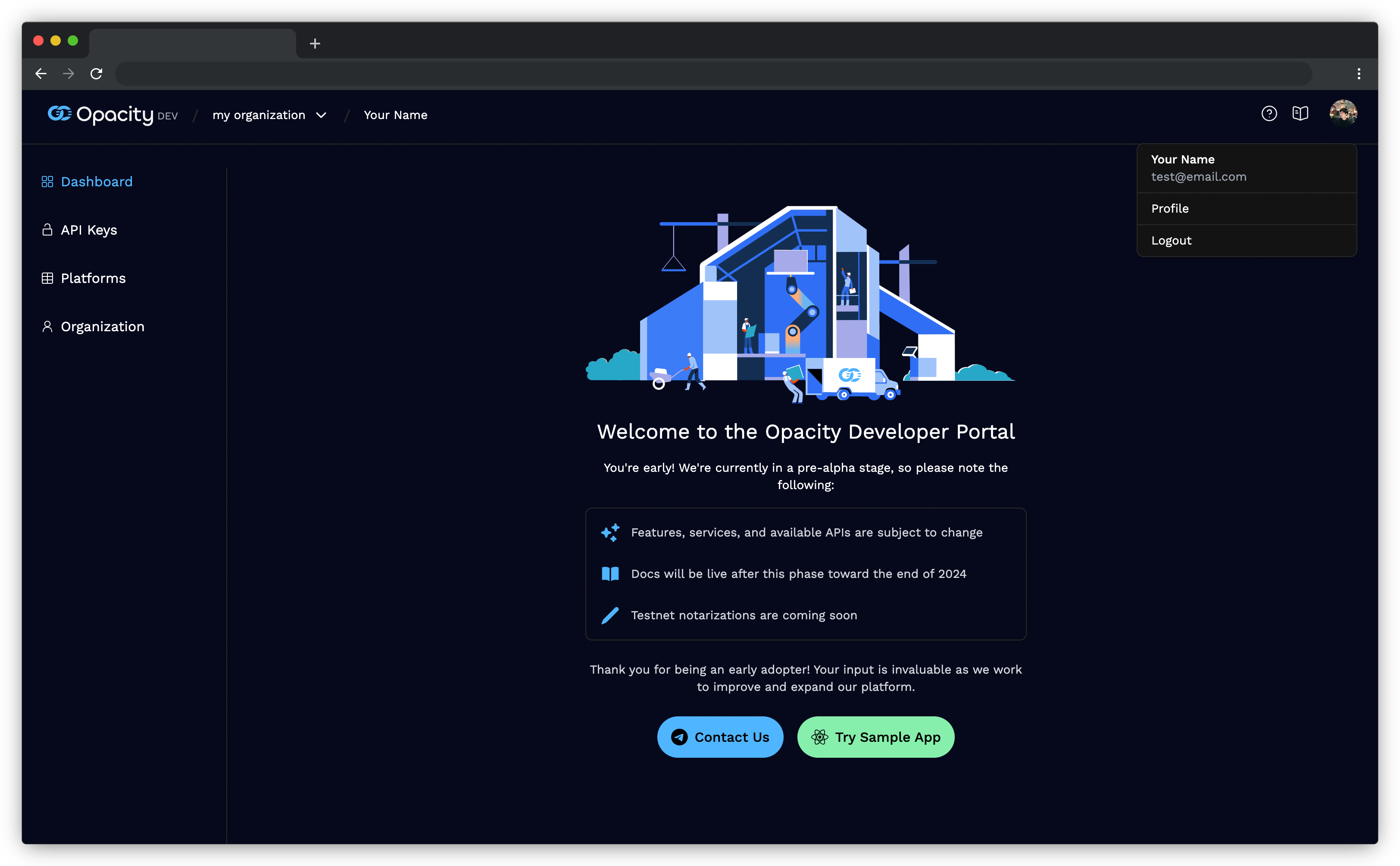Viewport: 1400px width, 866px height.
Task: Click the React icon in Try Sample App
Action: click(x=820, y=737)
